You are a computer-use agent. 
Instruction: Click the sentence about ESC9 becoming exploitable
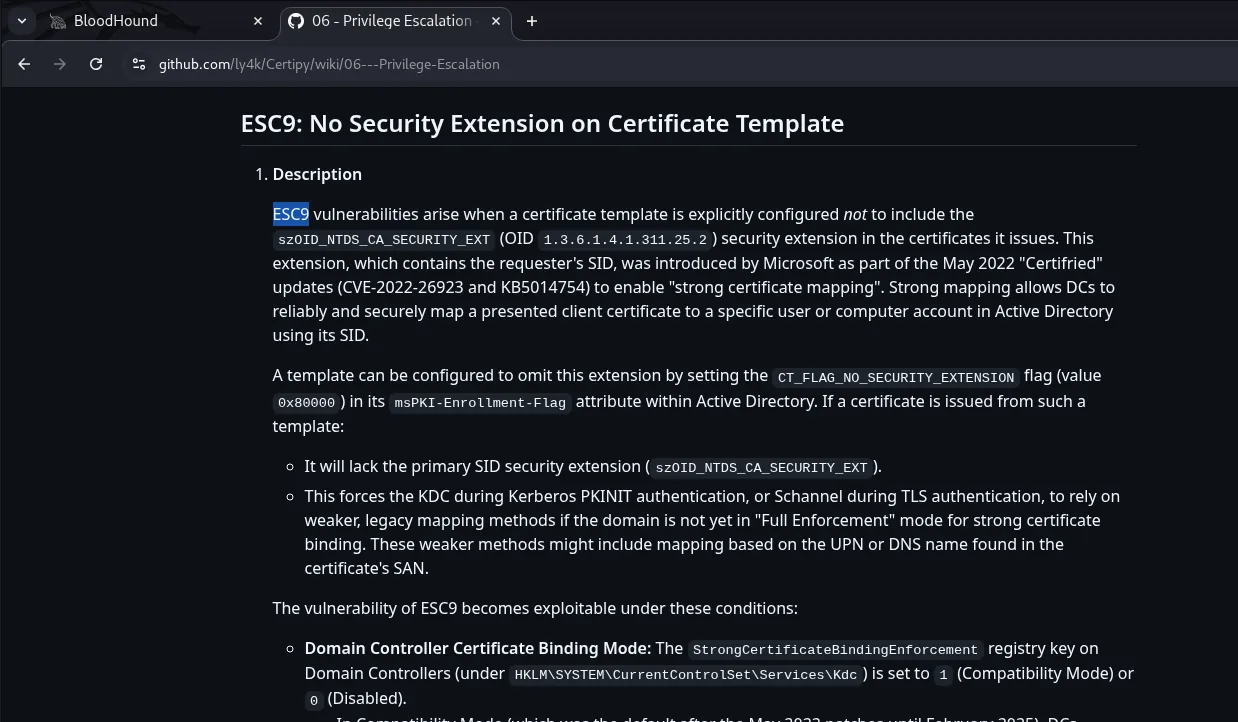[535, 608]
